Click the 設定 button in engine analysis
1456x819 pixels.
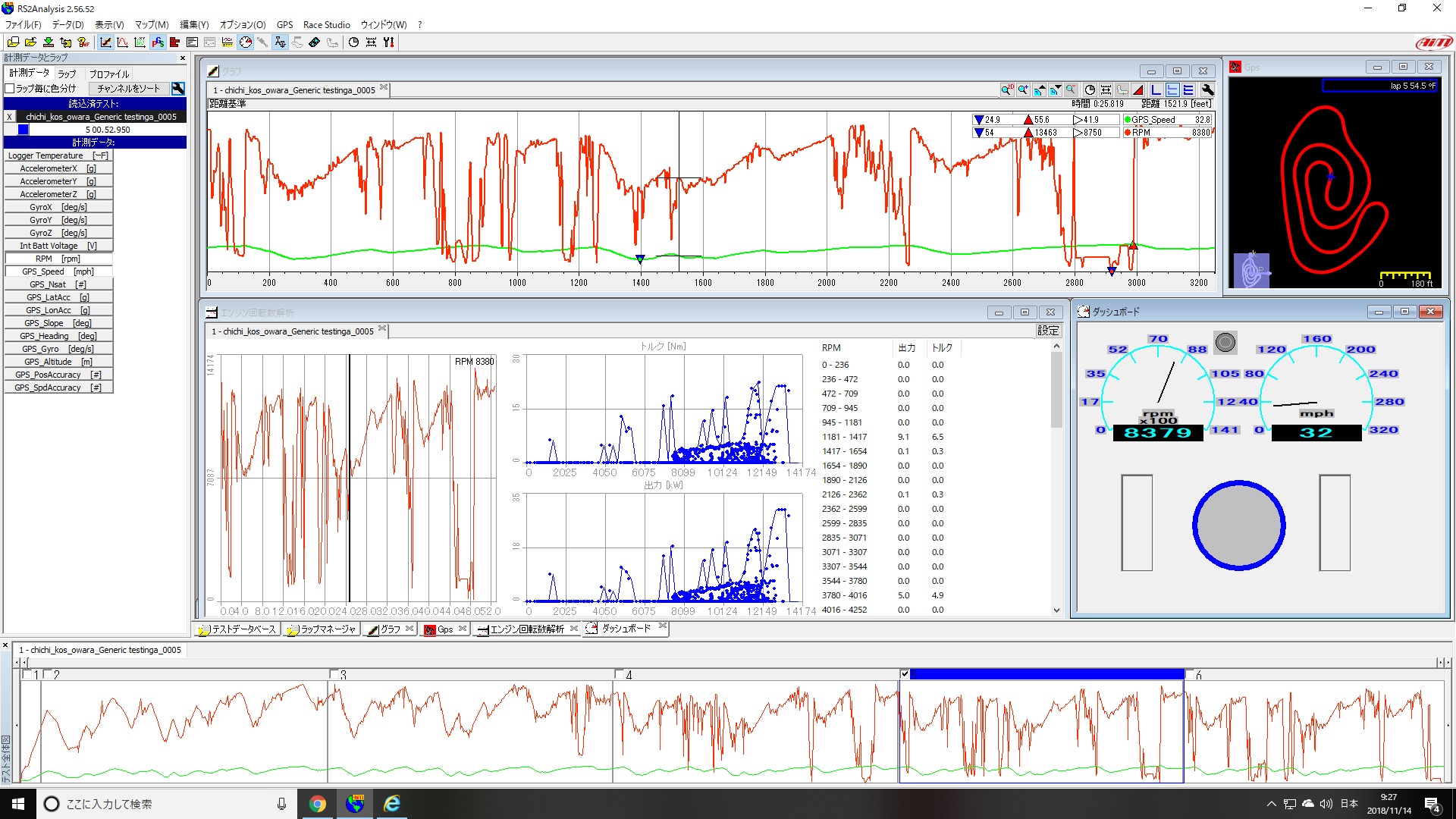click(x=1047, y=331)
